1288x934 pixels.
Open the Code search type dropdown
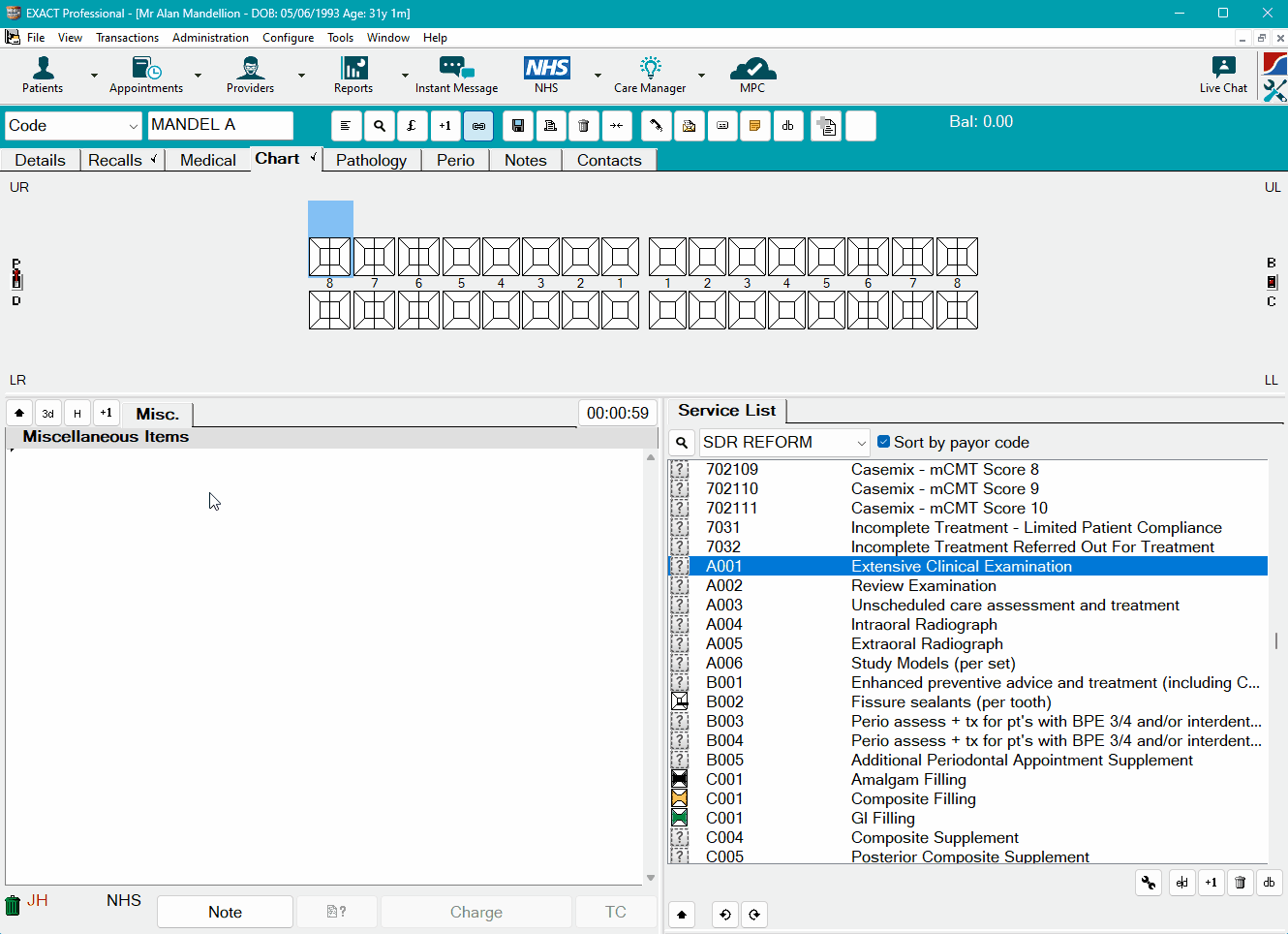[133, 126]
